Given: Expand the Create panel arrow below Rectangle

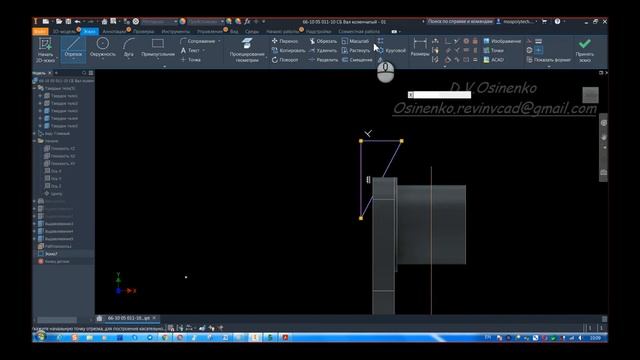Looking at the screenshot, I should click(164, 66).
